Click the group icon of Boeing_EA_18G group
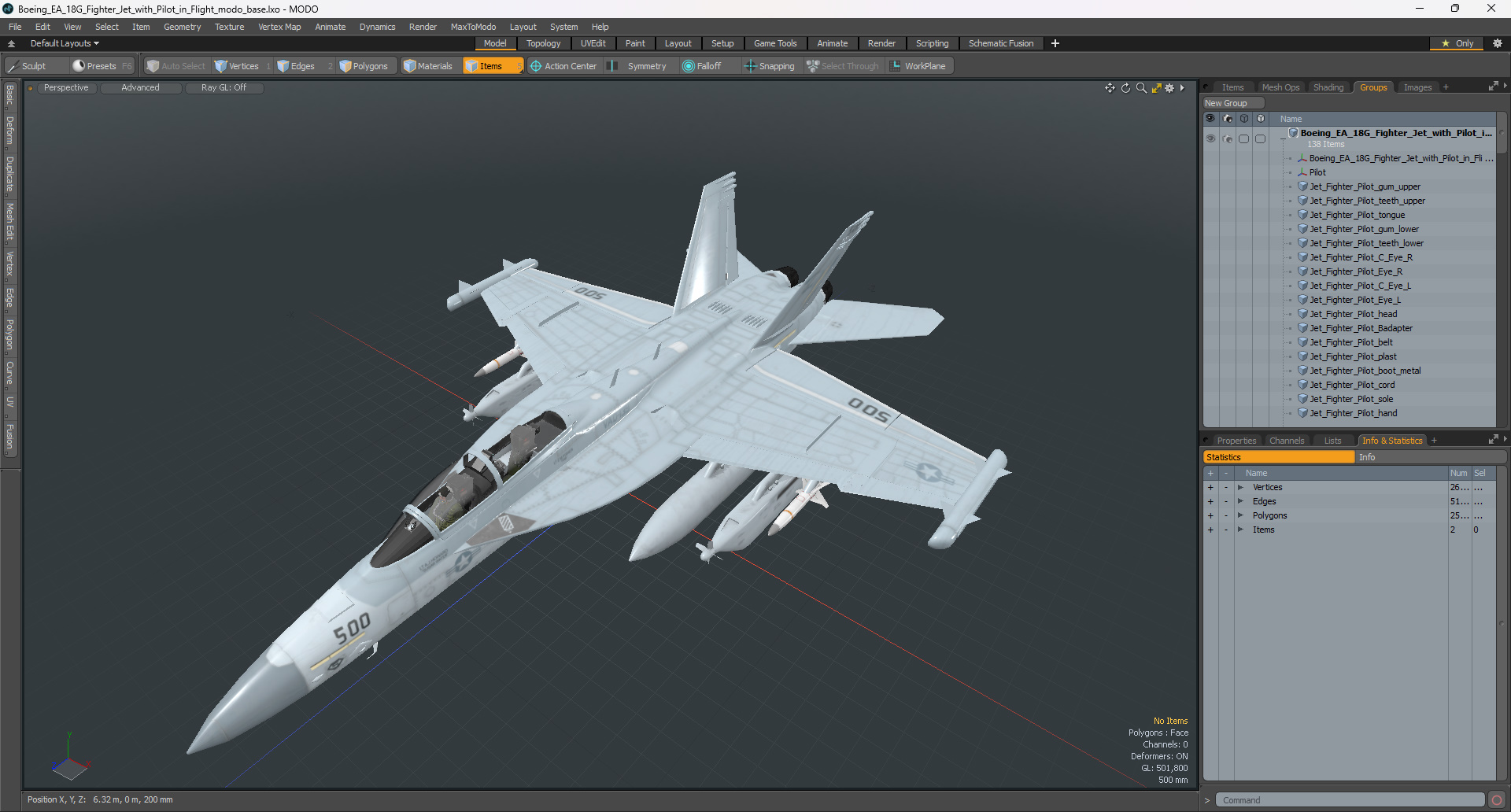 (1293, 133)
